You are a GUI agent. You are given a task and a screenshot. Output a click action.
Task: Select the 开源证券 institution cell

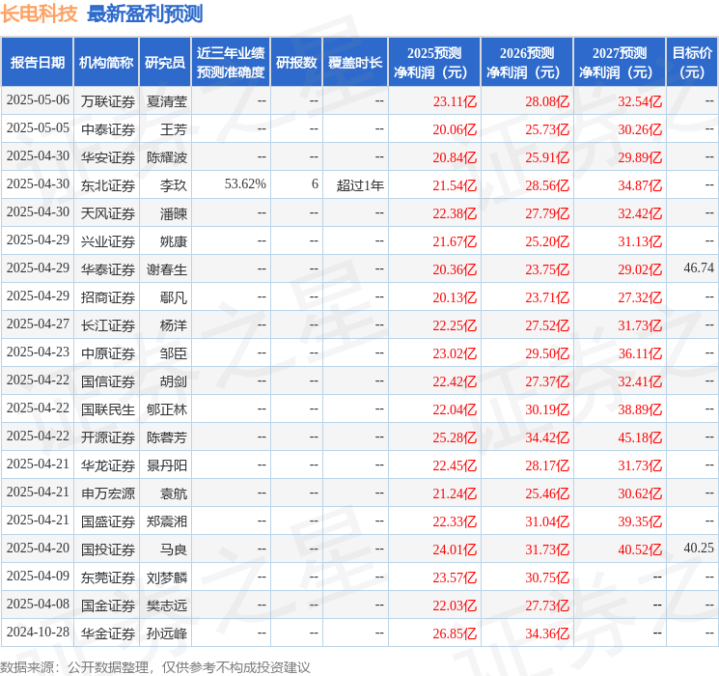pos(108,437)
